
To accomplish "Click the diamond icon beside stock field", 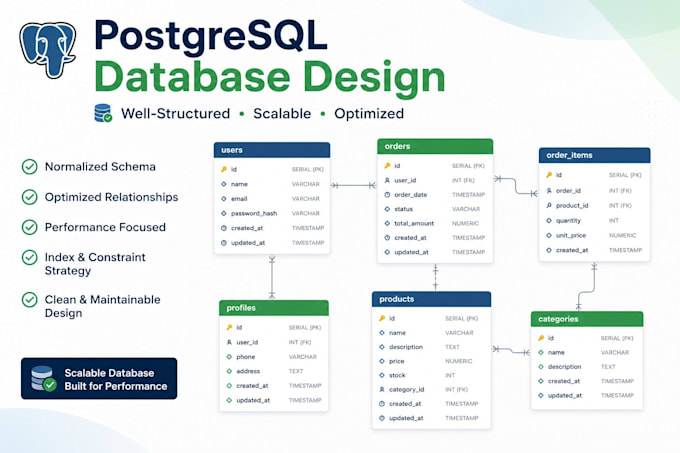I will coord(382,375).
